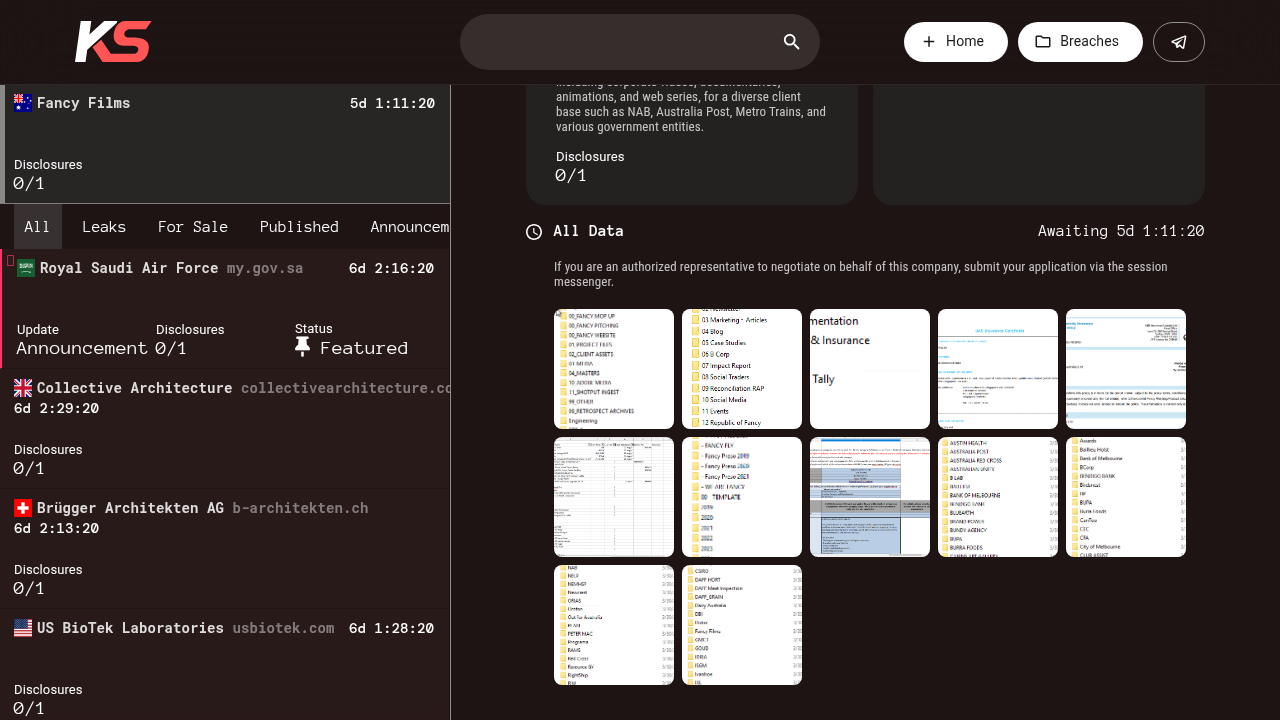Open the blue-shaded document thumbnail
Image resolution: width=1280 pixels, height=720 pixels.
point(870,497)
